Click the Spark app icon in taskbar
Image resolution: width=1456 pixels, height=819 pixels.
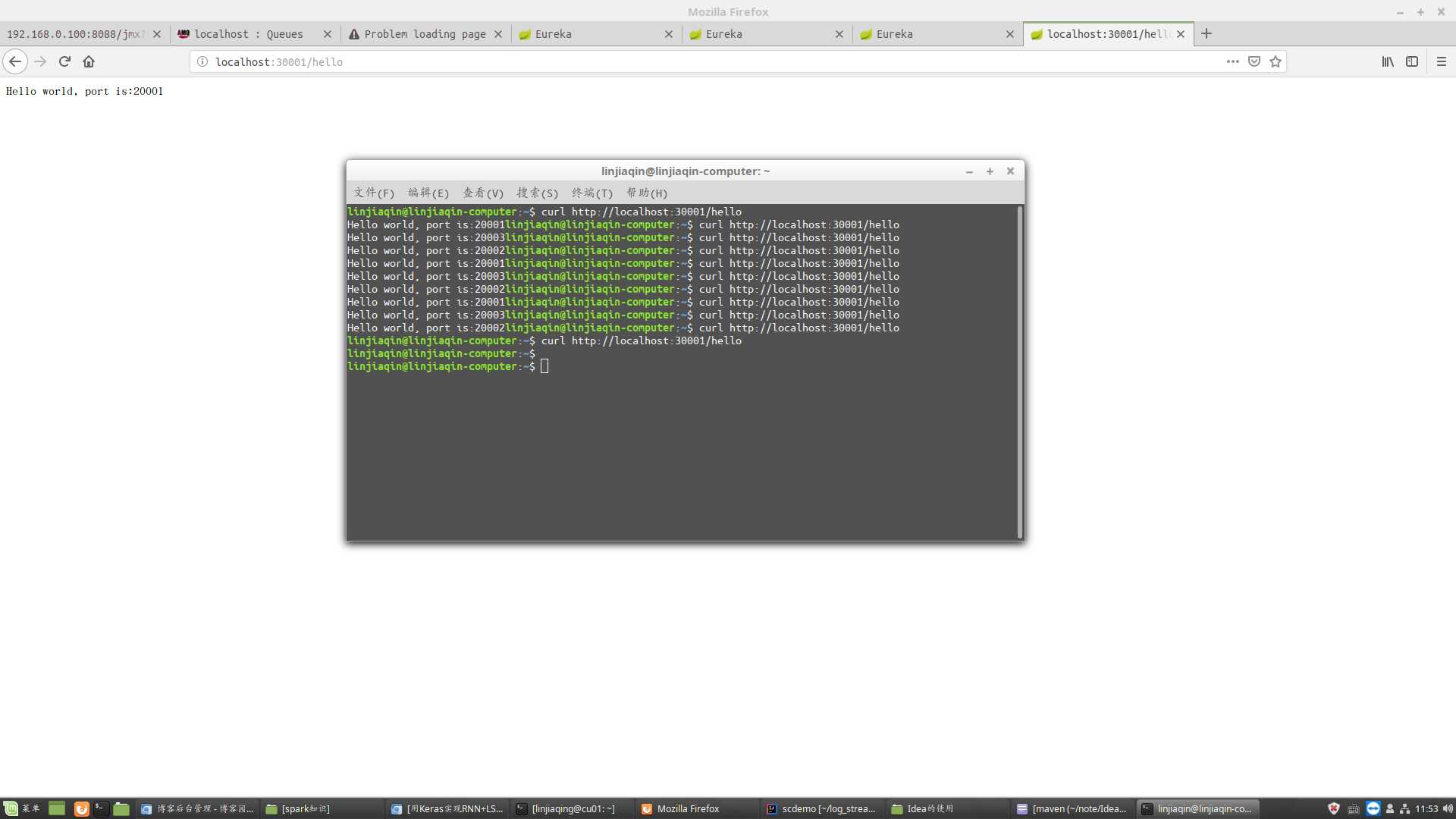pos(303,808)
